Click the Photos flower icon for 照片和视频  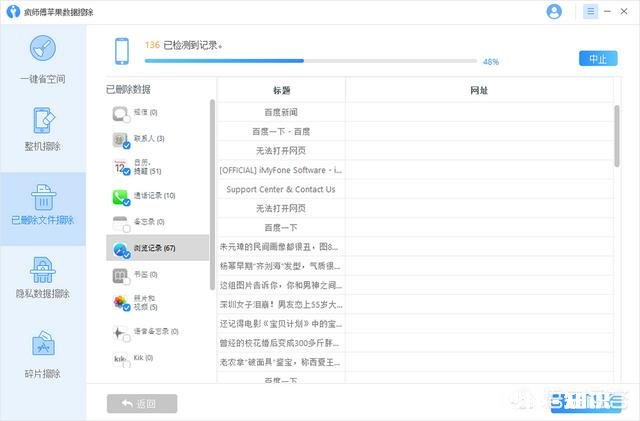pos(120,302)
